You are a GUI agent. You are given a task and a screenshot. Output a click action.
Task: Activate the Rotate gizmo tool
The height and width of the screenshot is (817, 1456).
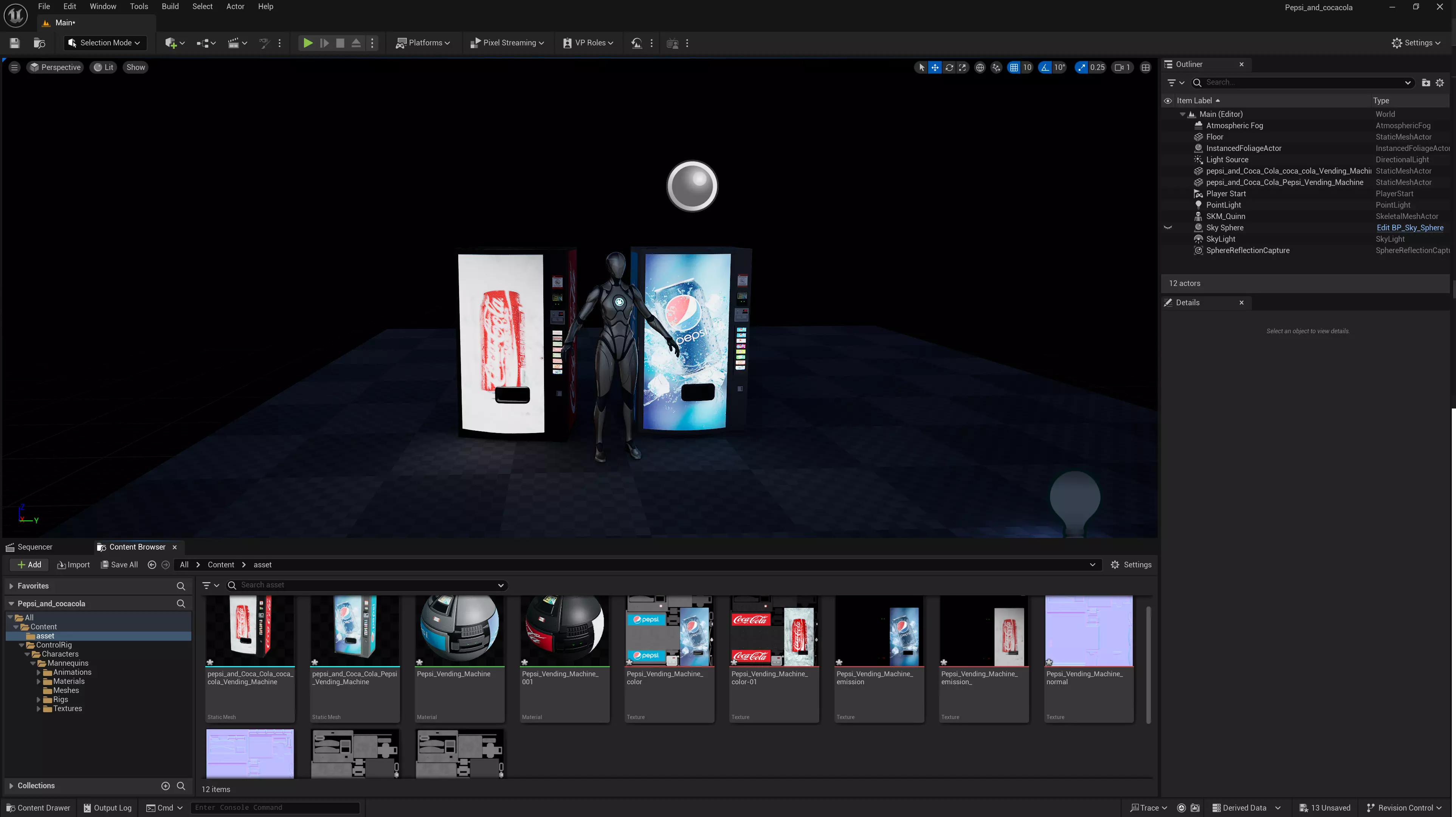tap(949, 67)
